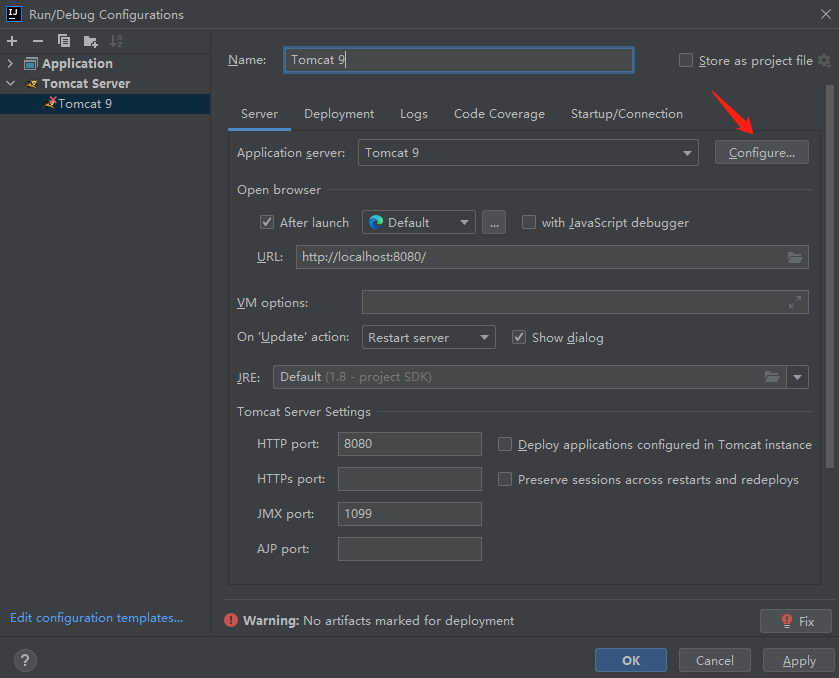Switch to the Startup/Connection tab
The width and height of the screenshot is (839, 678).
click(627, 114)
